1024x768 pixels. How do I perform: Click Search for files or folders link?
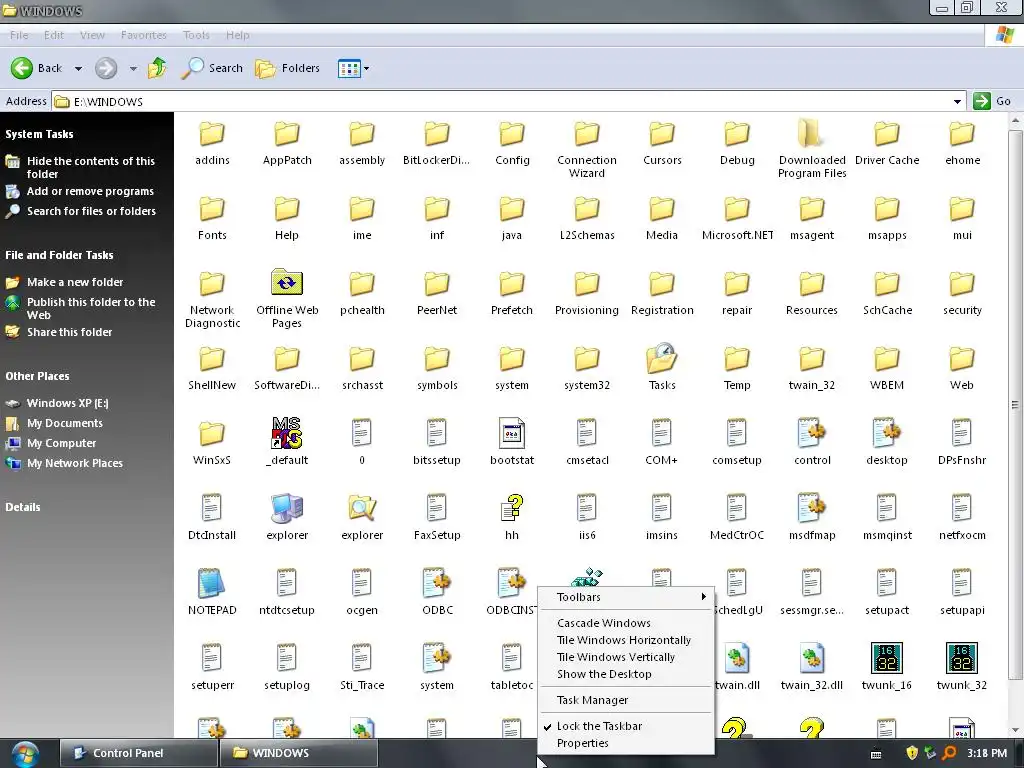pyautogui.click(x=91, y=211)
